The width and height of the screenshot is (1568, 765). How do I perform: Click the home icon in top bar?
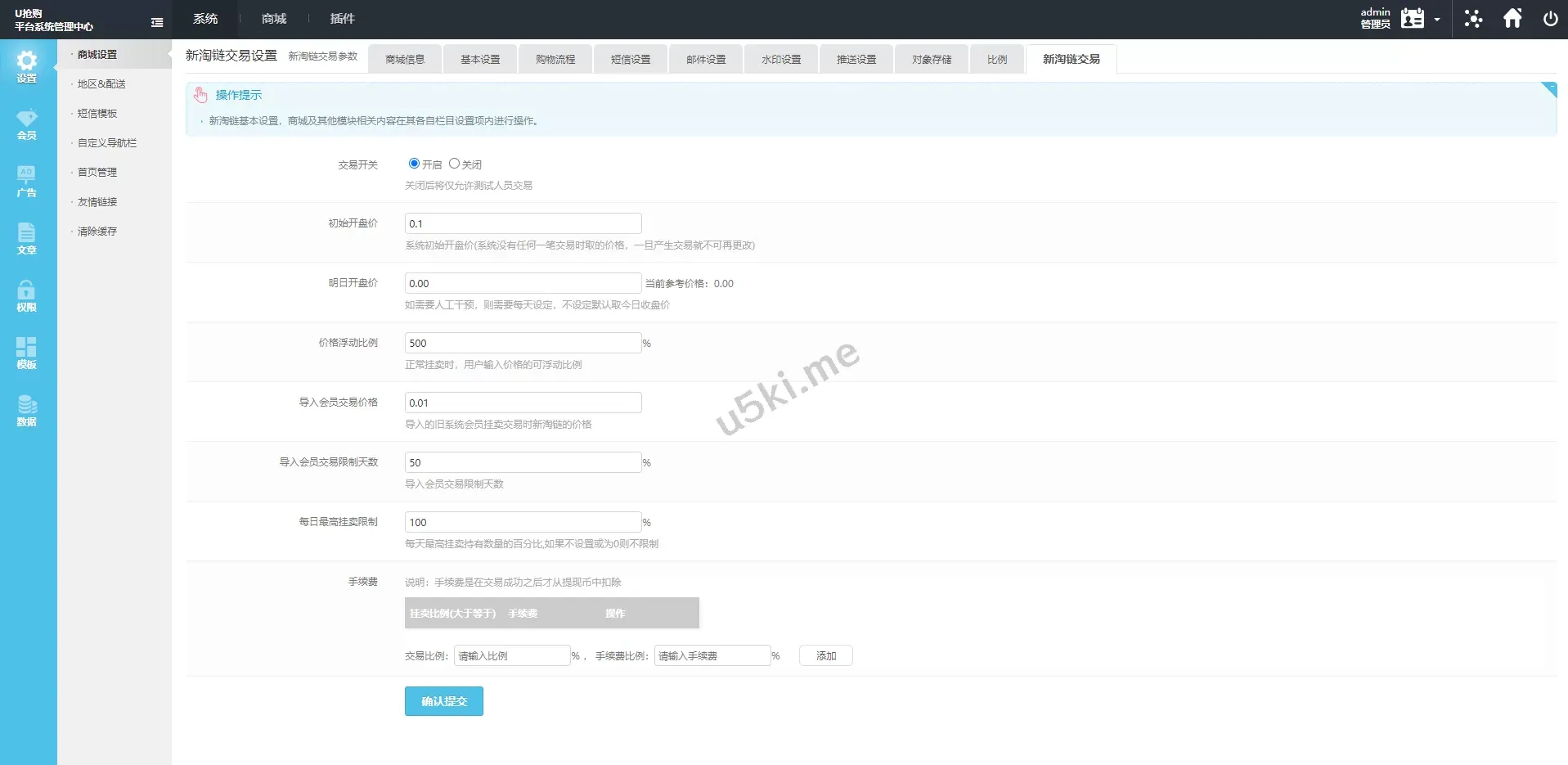(x=1512, y=19)
